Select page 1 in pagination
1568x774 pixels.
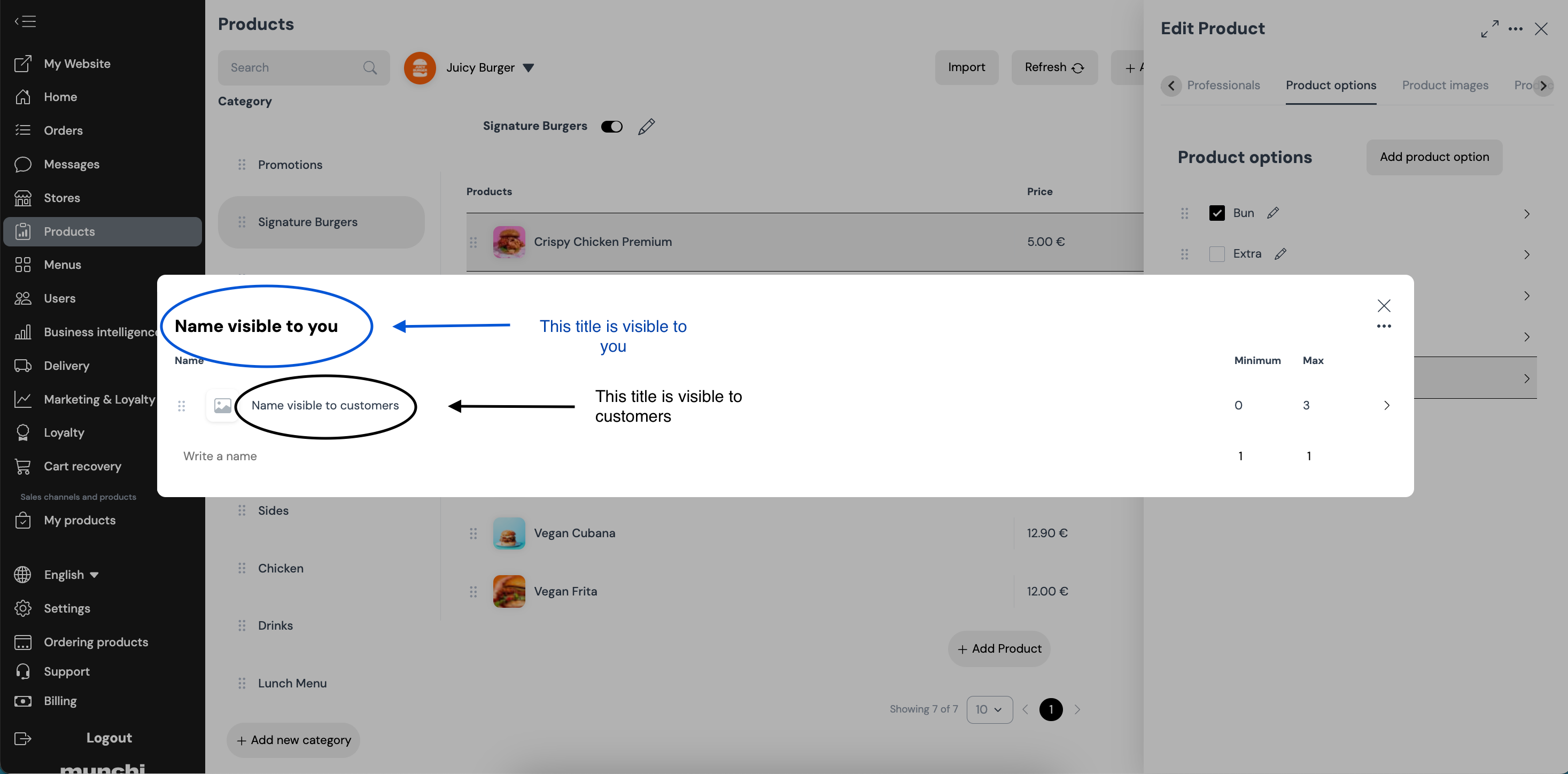(x=1051, y=709)
